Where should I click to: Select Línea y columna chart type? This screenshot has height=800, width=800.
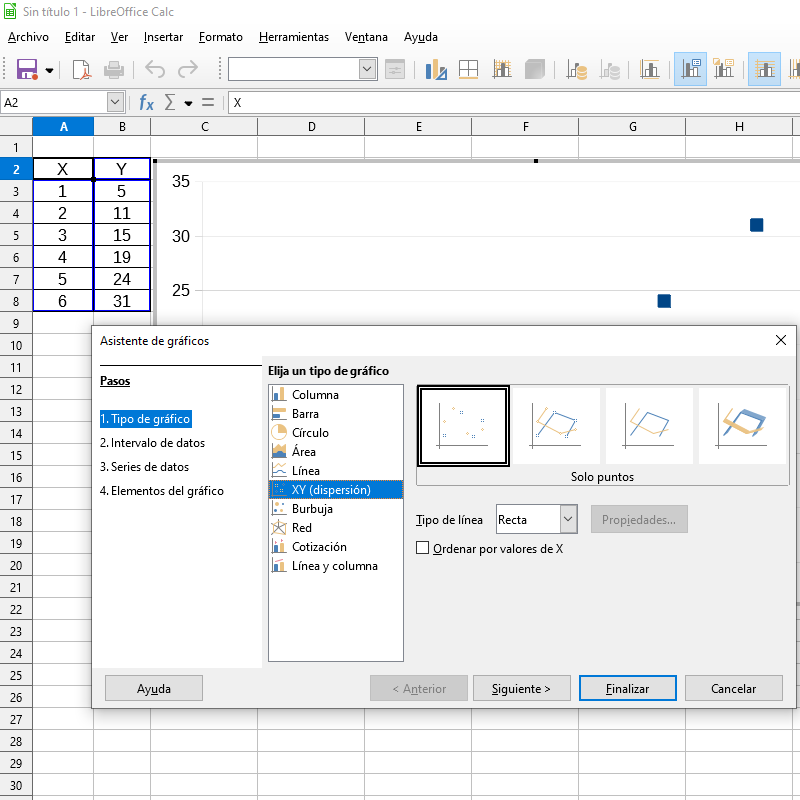pos(334,566)
